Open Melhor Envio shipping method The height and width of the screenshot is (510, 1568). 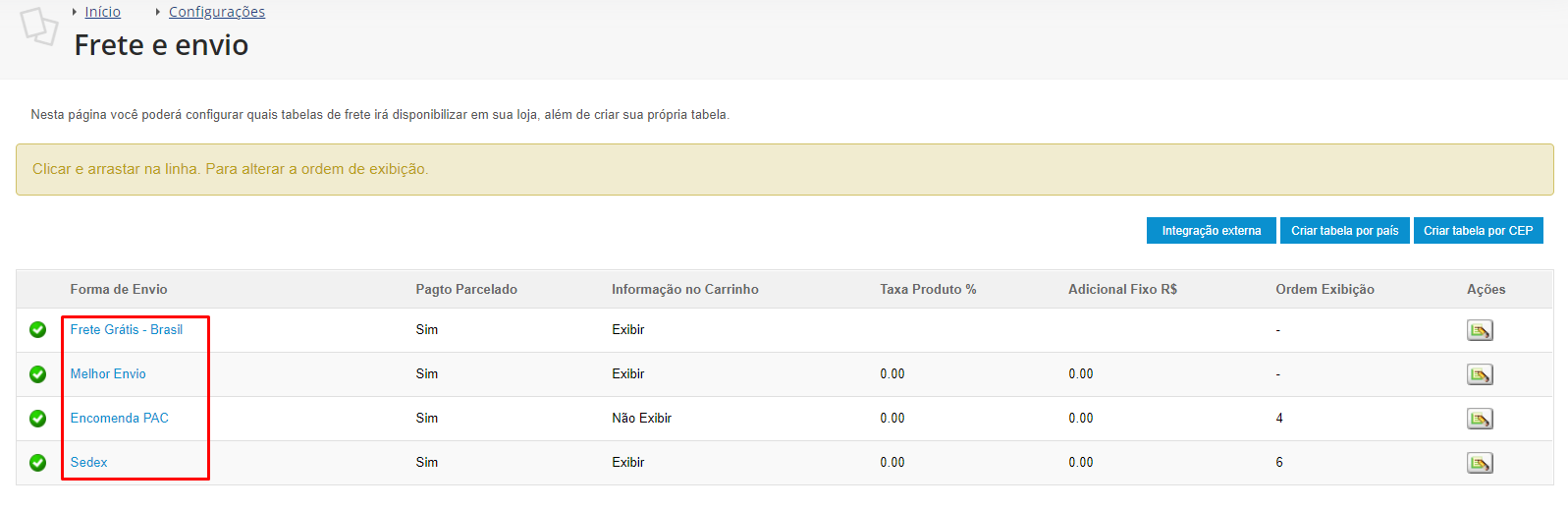tap(108, 374)
